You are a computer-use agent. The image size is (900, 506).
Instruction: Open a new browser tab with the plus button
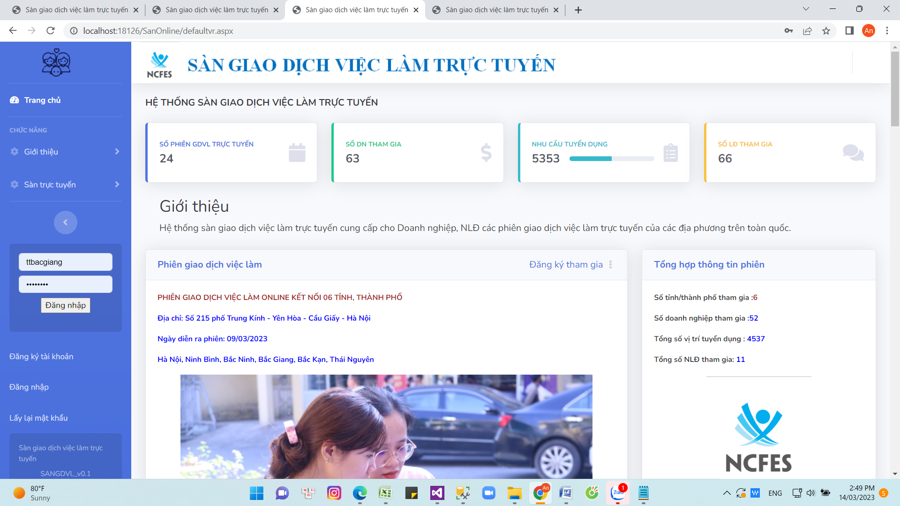[578, 10]
